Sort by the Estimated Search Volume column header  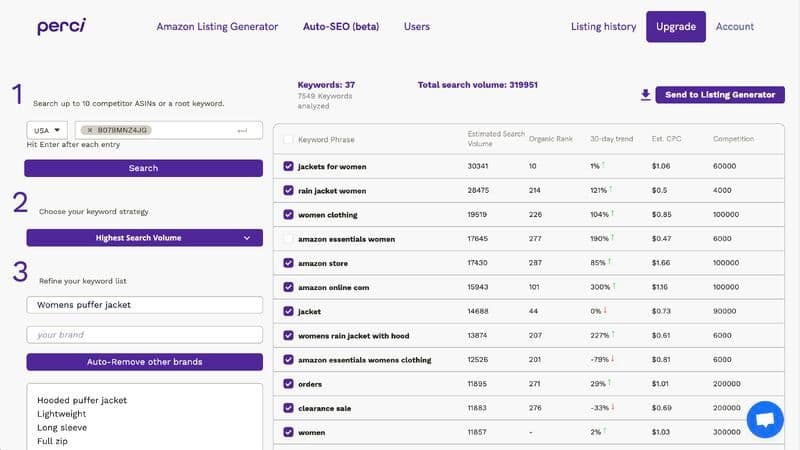pos(496,139)
